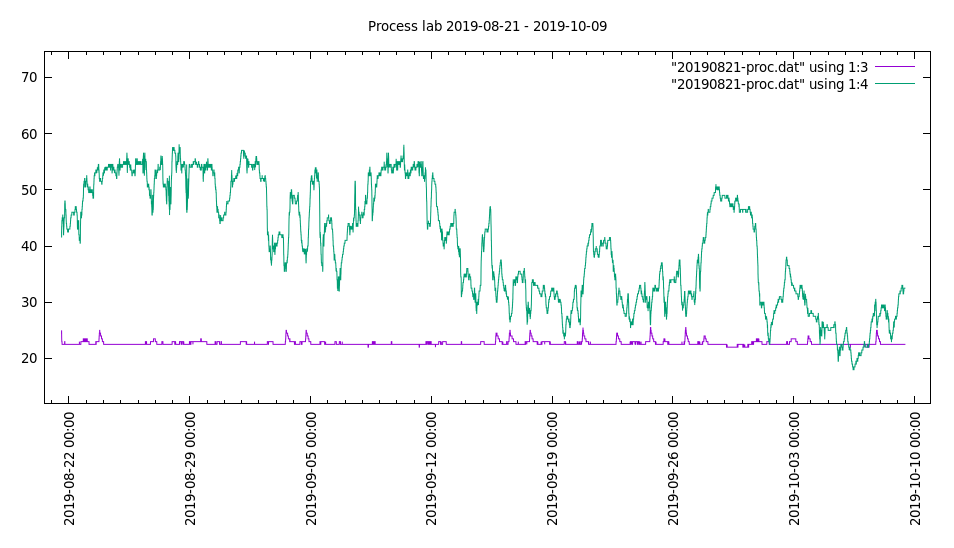Select legend entry '"20190821-proc.dat" using 1:4'
The image size is (954, 548).
coord(770,84)
